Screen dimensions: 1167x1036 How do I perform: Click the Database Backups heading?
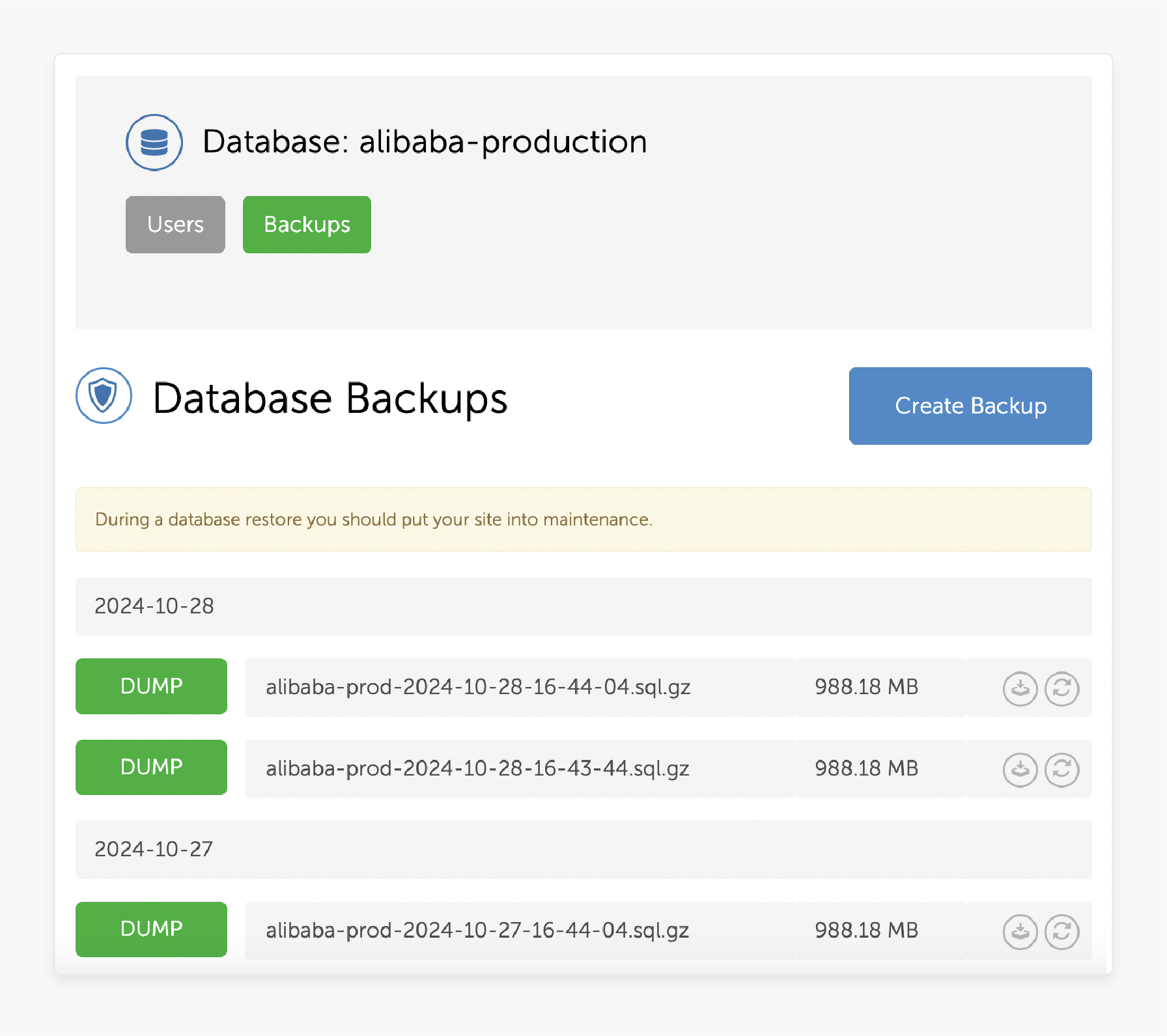pyautogui.click(x=330, y=399)
